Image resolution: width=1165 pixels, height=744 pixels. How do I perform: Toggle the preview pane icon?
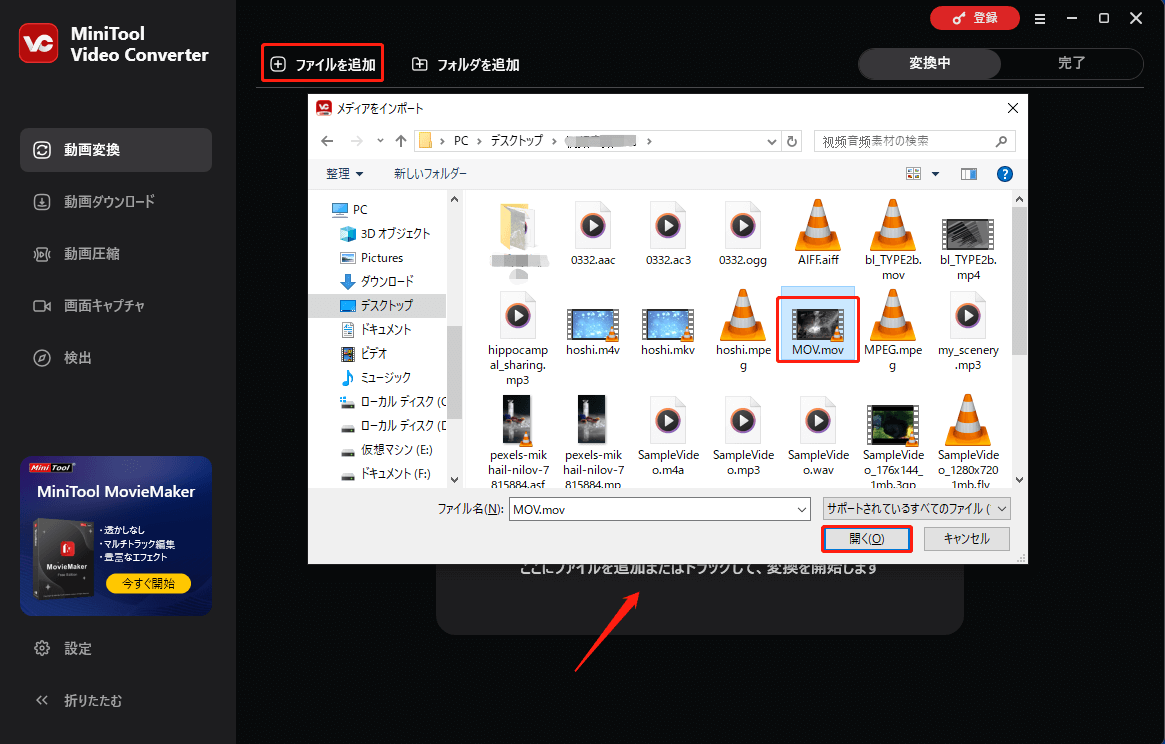(x=969, y=174)
